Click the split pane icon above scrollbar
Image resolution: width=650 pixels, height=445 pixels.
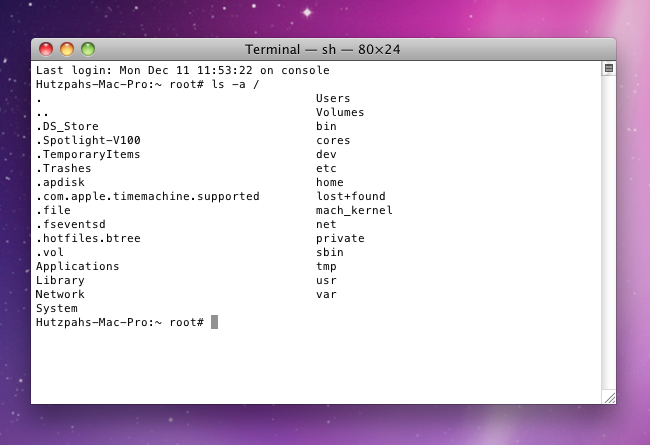pos(608,69)
